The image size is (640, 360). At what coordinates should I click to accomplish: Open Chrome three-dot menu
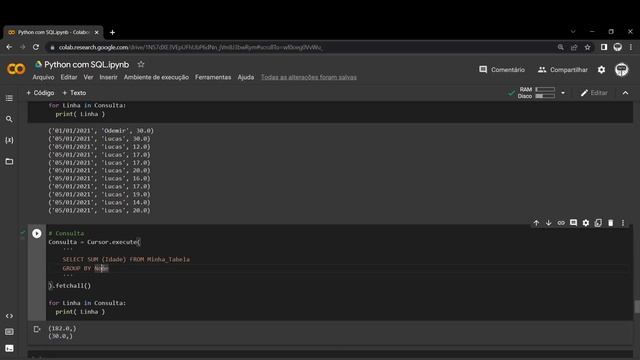click(631, 47)
